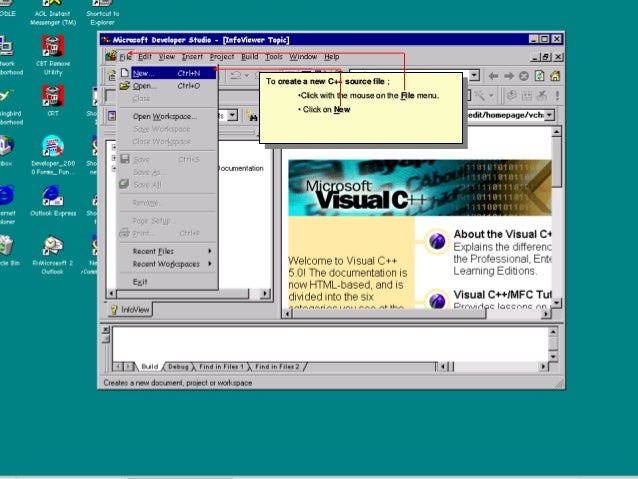Expand tree node on the Documentation row
638x479 pixels.
[114, 168]
